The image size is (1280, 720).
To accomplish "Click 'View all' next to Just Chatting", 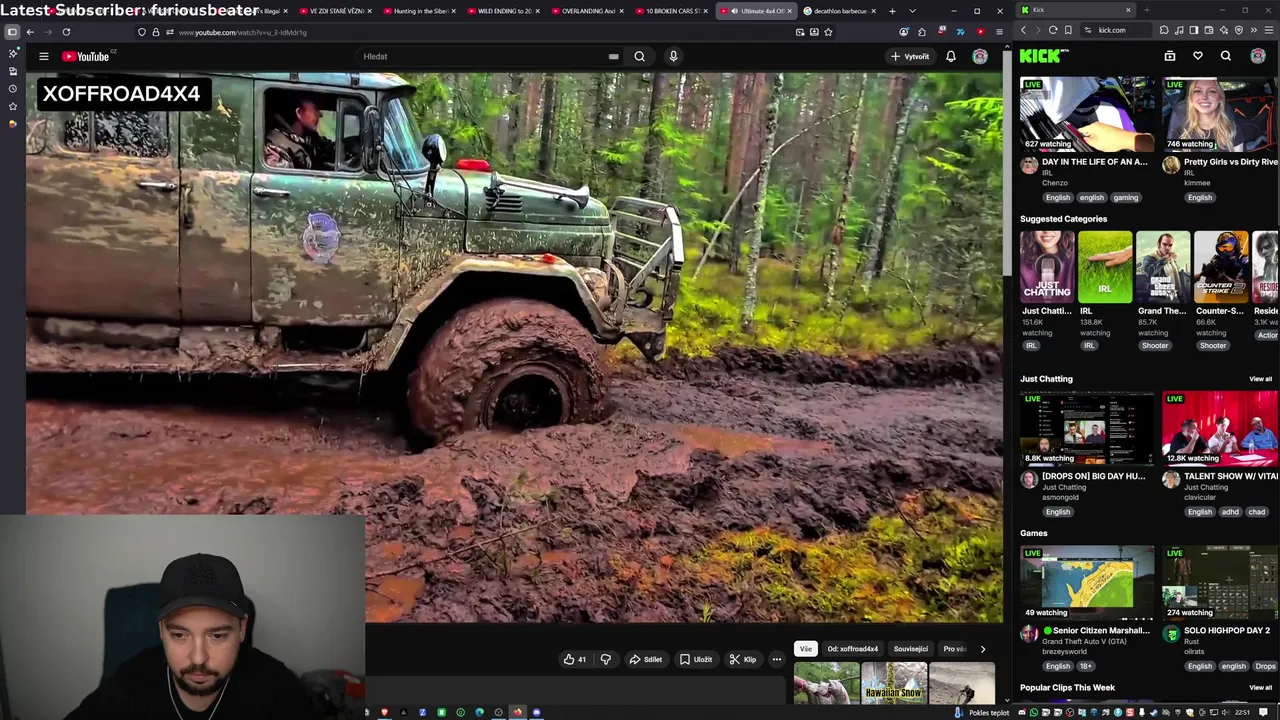I will click(x=1260, y=379).
